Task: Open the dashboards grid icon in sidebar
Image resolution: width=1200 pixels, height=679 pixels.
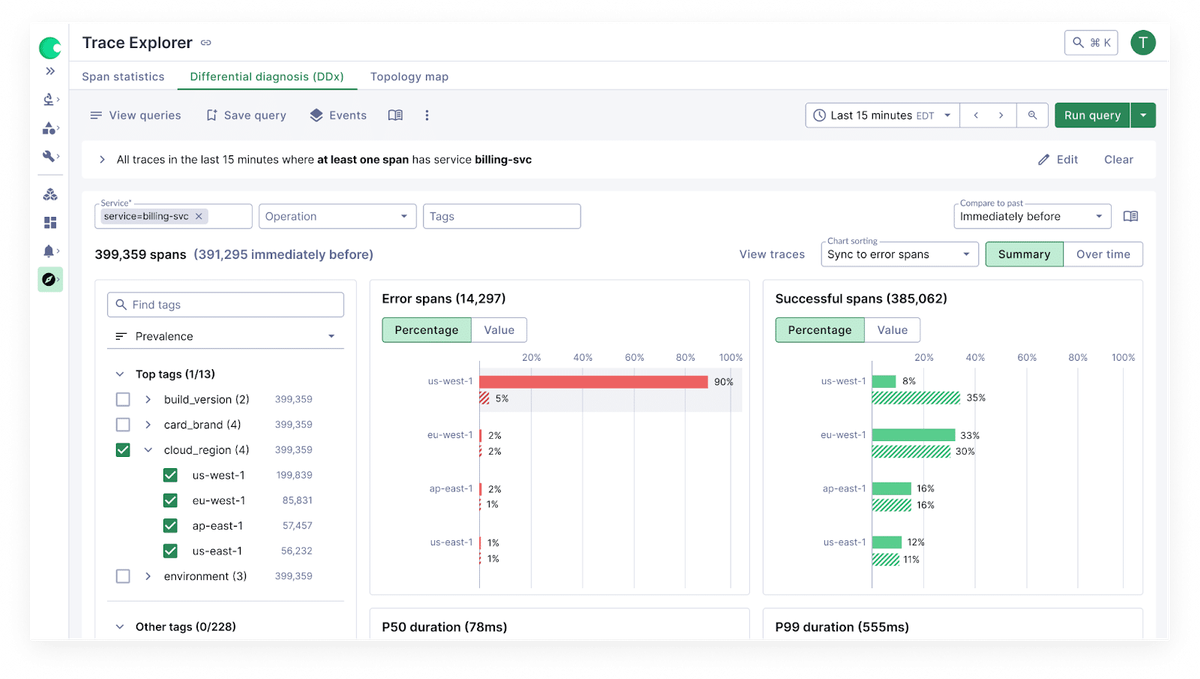Action: coord(50,223)
